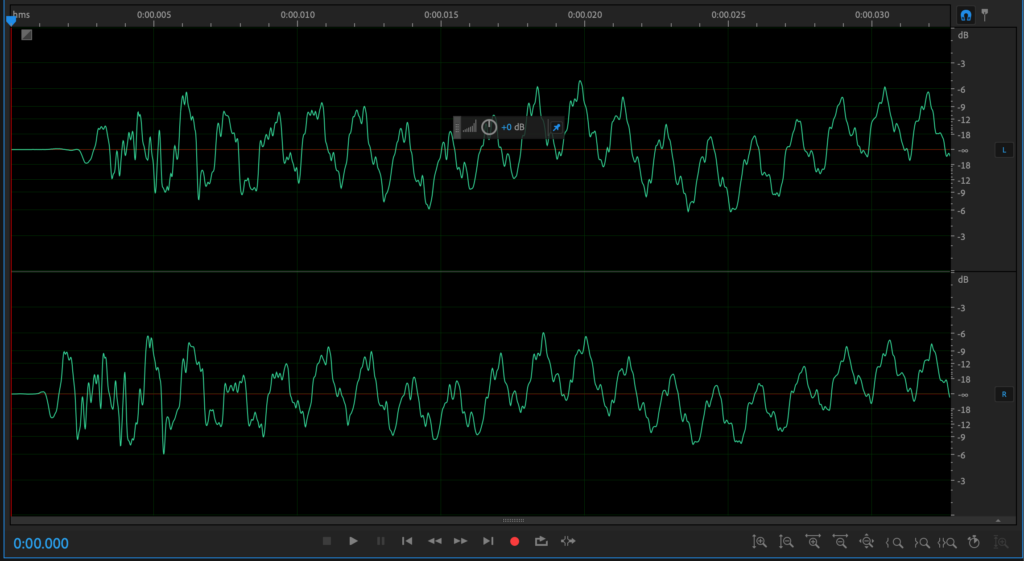This screenshot has width=1024, height=561.
Task: Click the HUD volume gain knob
Action: click(489, 127)
